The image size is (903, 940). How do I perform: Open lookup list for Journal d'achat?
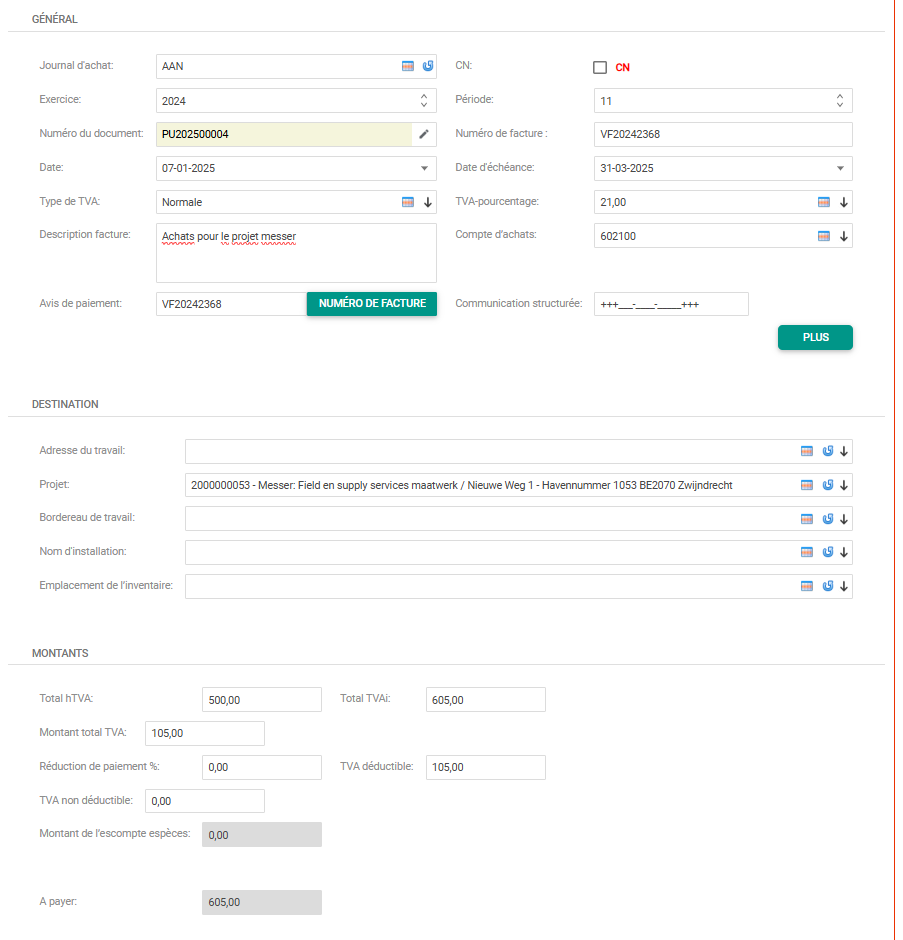click(408, 67)
